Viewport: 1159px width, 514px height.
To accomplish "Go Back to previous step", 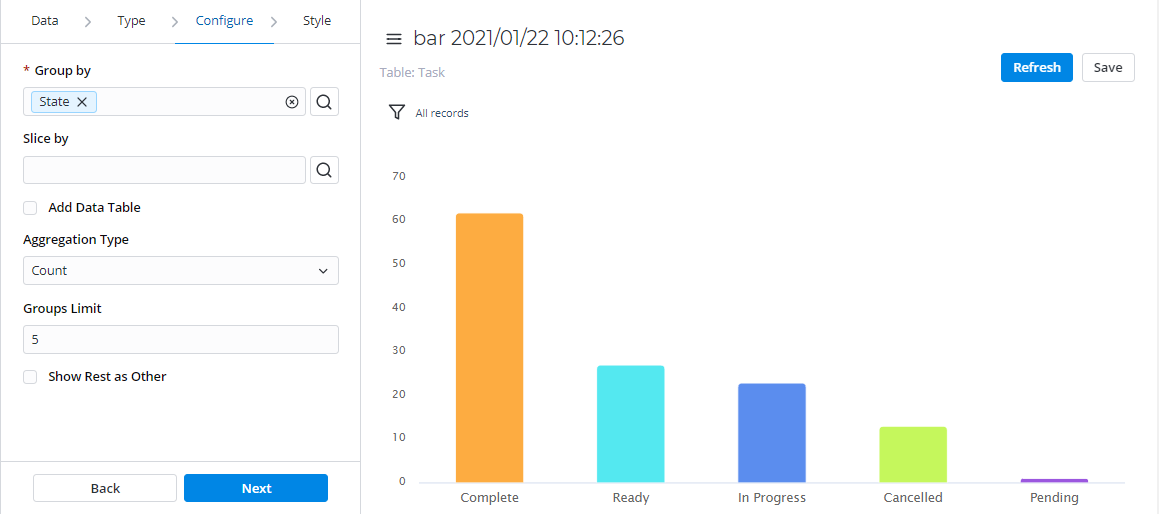I will [x=105, y=488].
